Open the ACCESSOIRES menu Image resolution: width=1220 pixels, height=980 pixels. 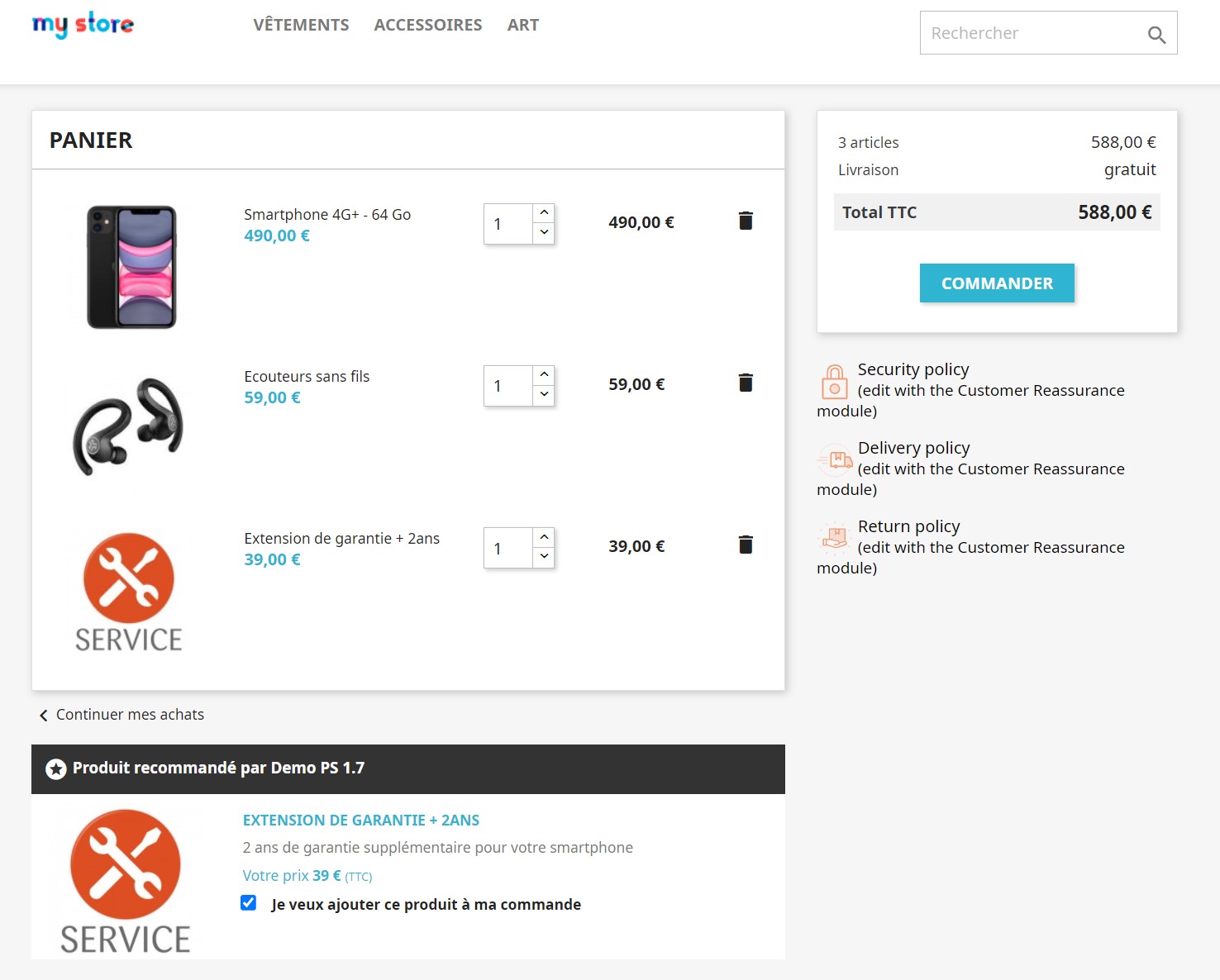(428, 25)
